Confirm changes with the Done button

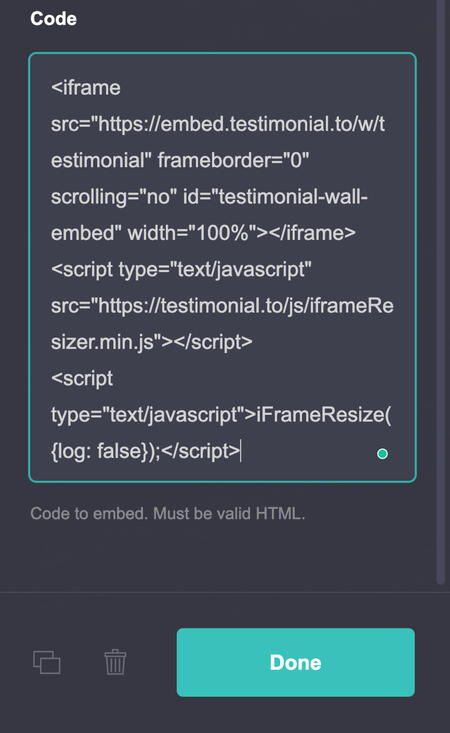[x=295, y=662]
